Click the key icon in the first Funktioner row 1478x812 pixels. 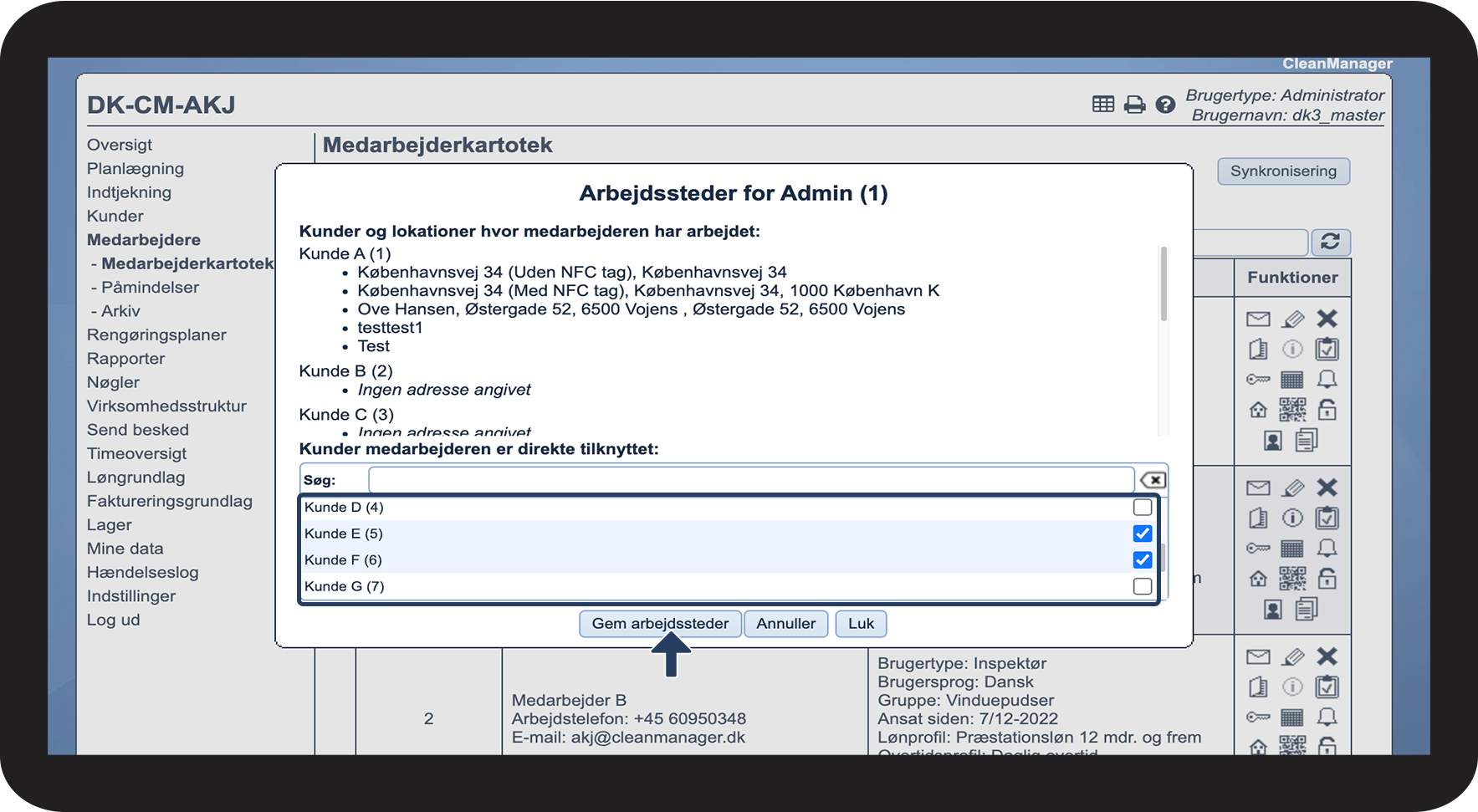pyautogui.click(x=1258, y=380)
